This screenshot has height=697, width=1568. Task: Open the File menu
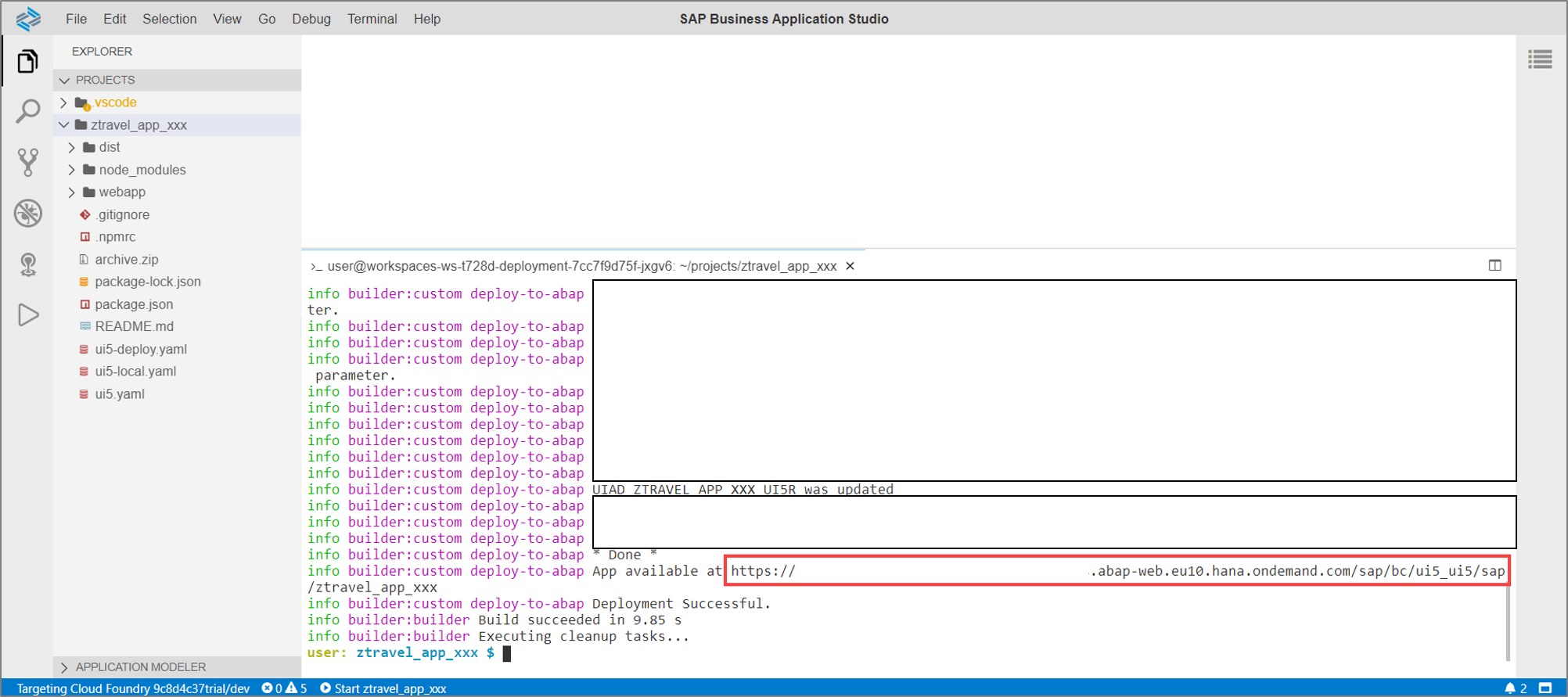point(76,19)
